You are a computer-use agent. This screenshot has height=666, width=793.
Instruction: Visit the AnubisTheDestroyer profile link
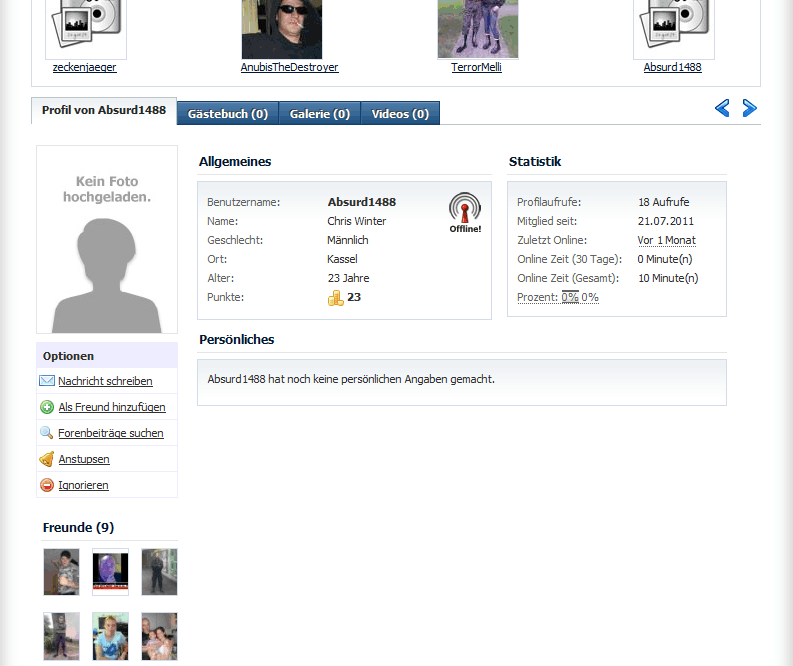tap(289, 68)
